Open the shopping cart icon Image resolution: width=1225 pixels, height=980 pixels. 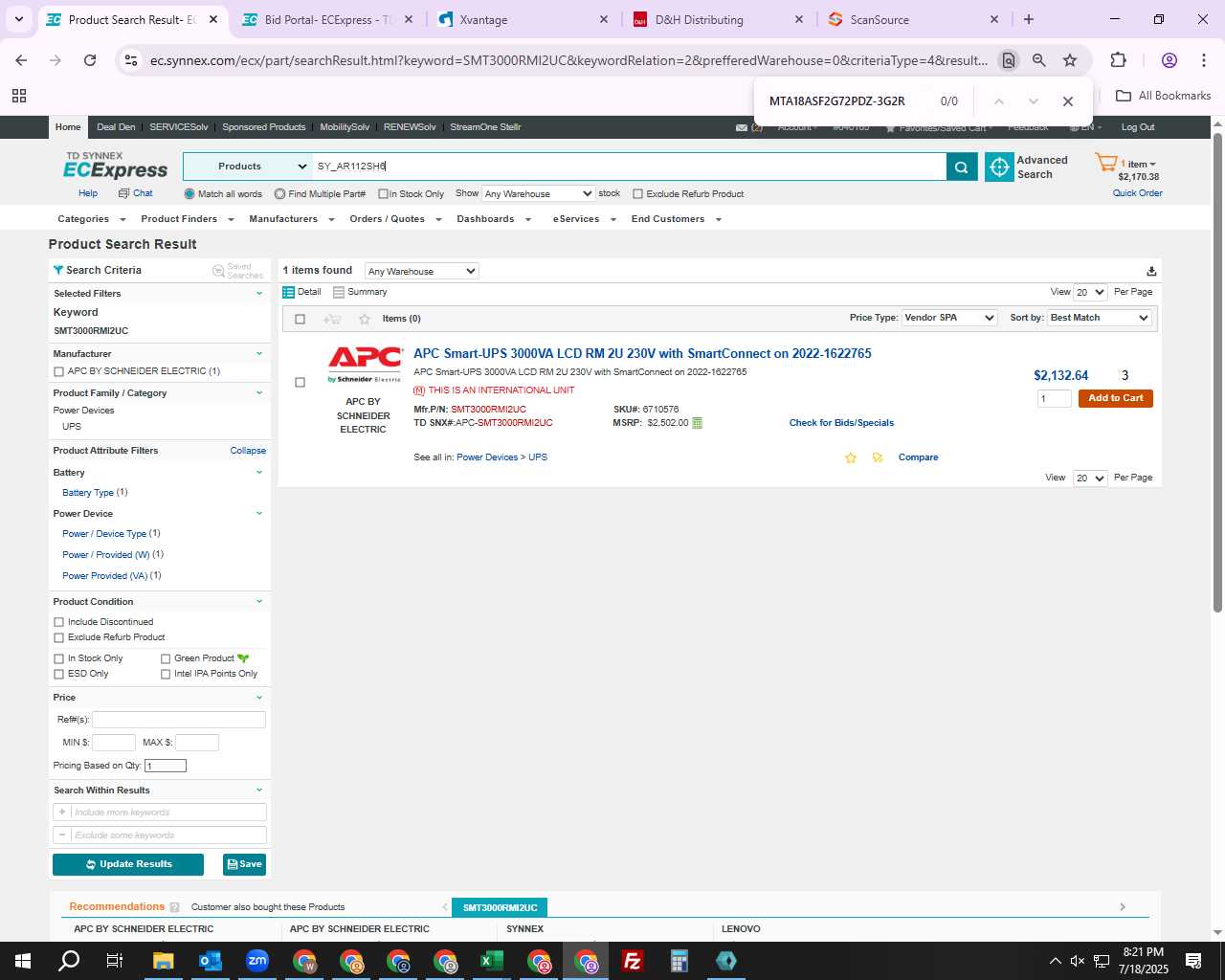1105,164
